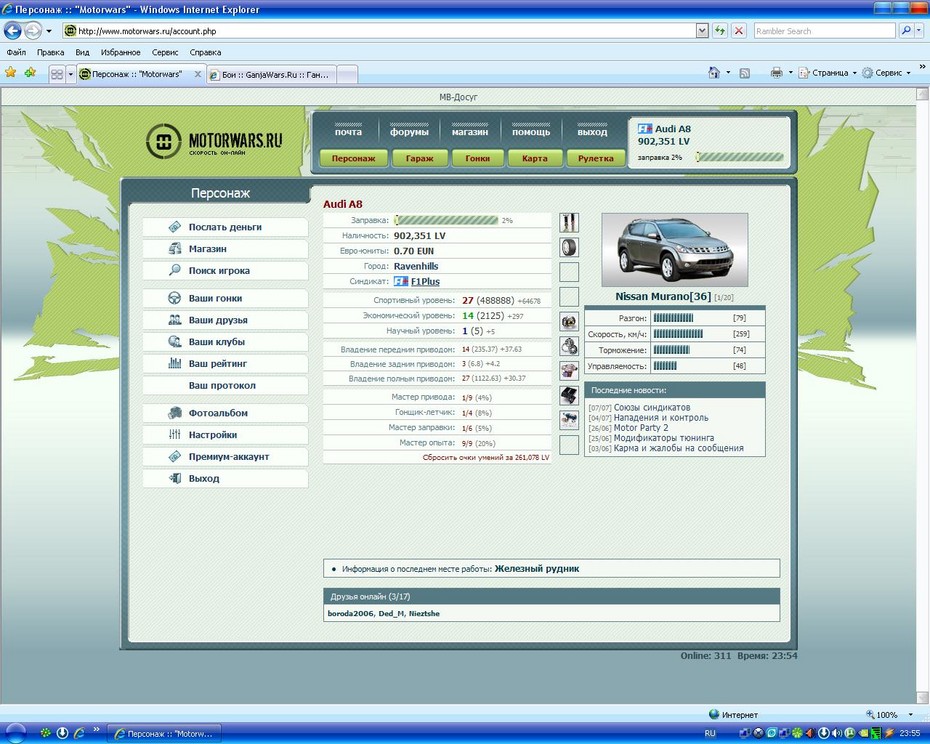
Task: Open Настройки in sidebar
Action: point(225,435)
